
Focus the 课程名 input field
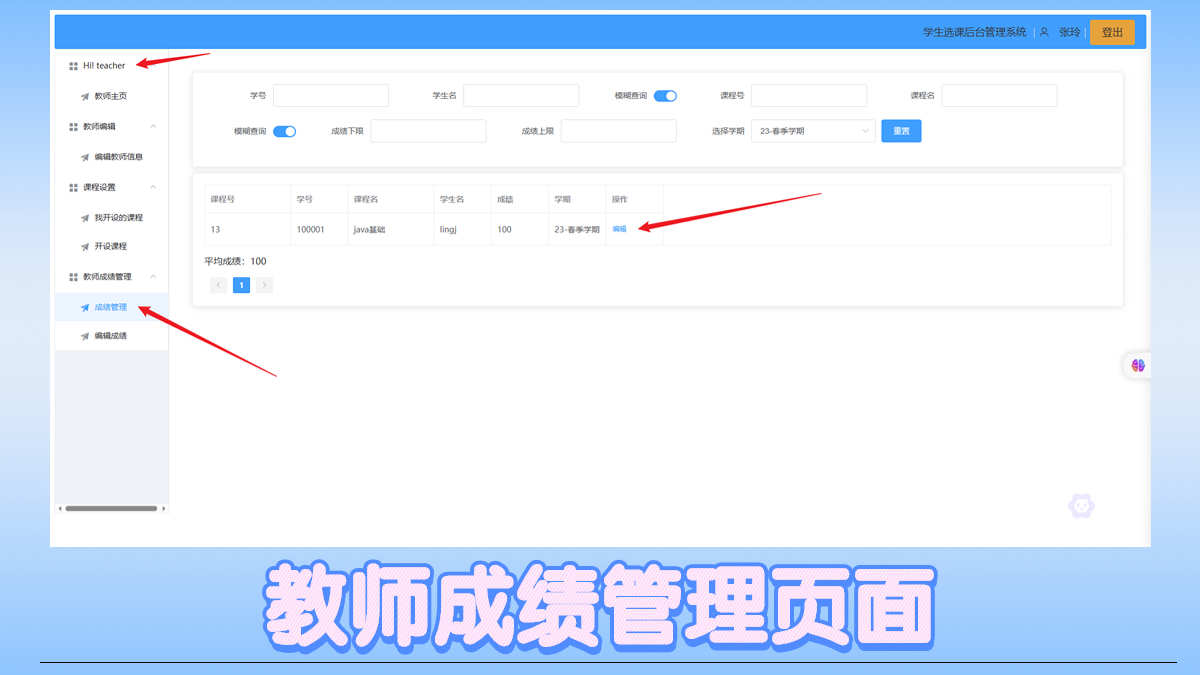(999, 95)
